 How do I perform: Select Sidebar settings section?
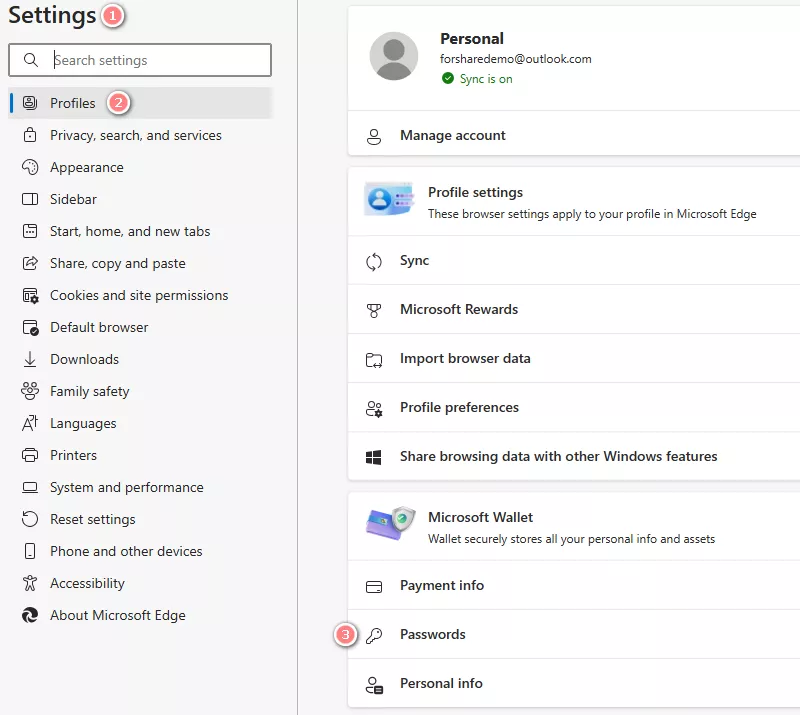[x=140, y=199]
